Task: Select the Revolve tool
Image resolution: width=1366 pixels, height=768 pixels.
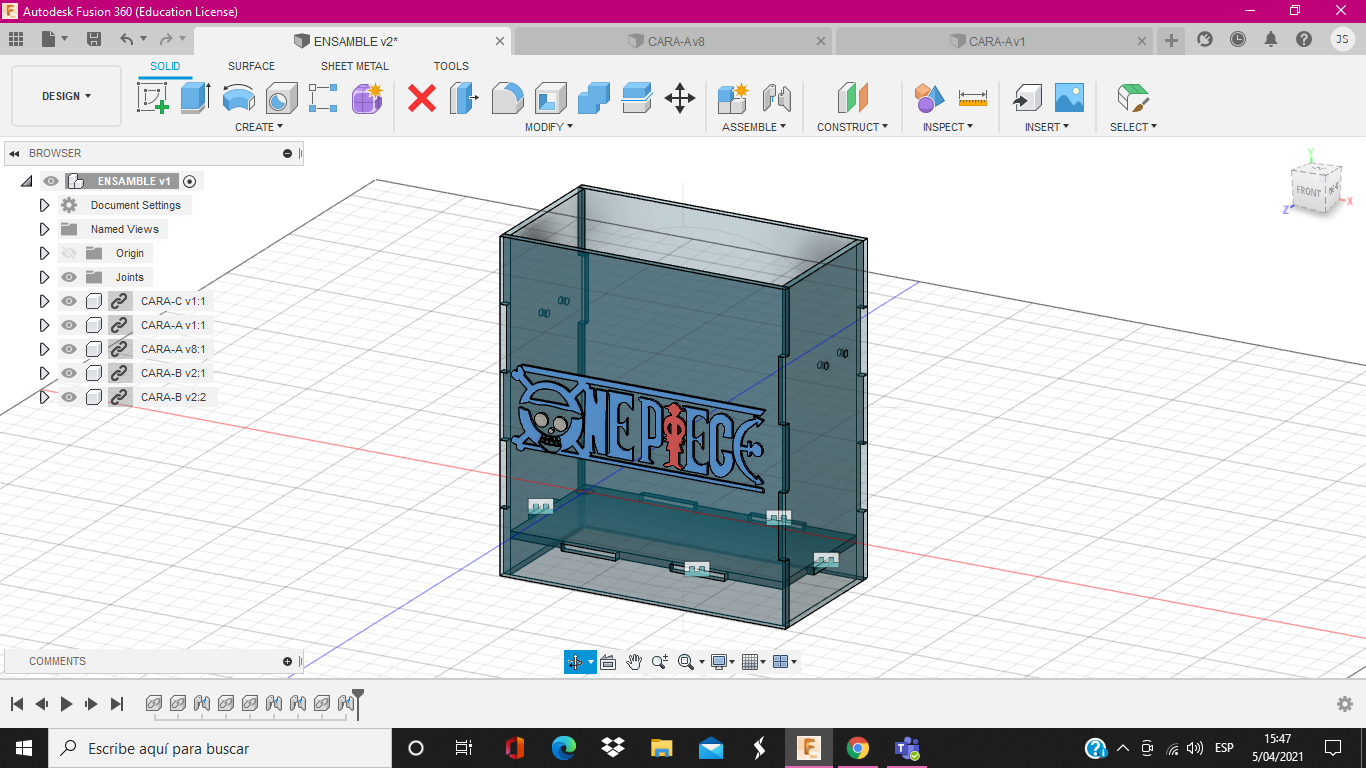Action: click(x=238, y=98)
